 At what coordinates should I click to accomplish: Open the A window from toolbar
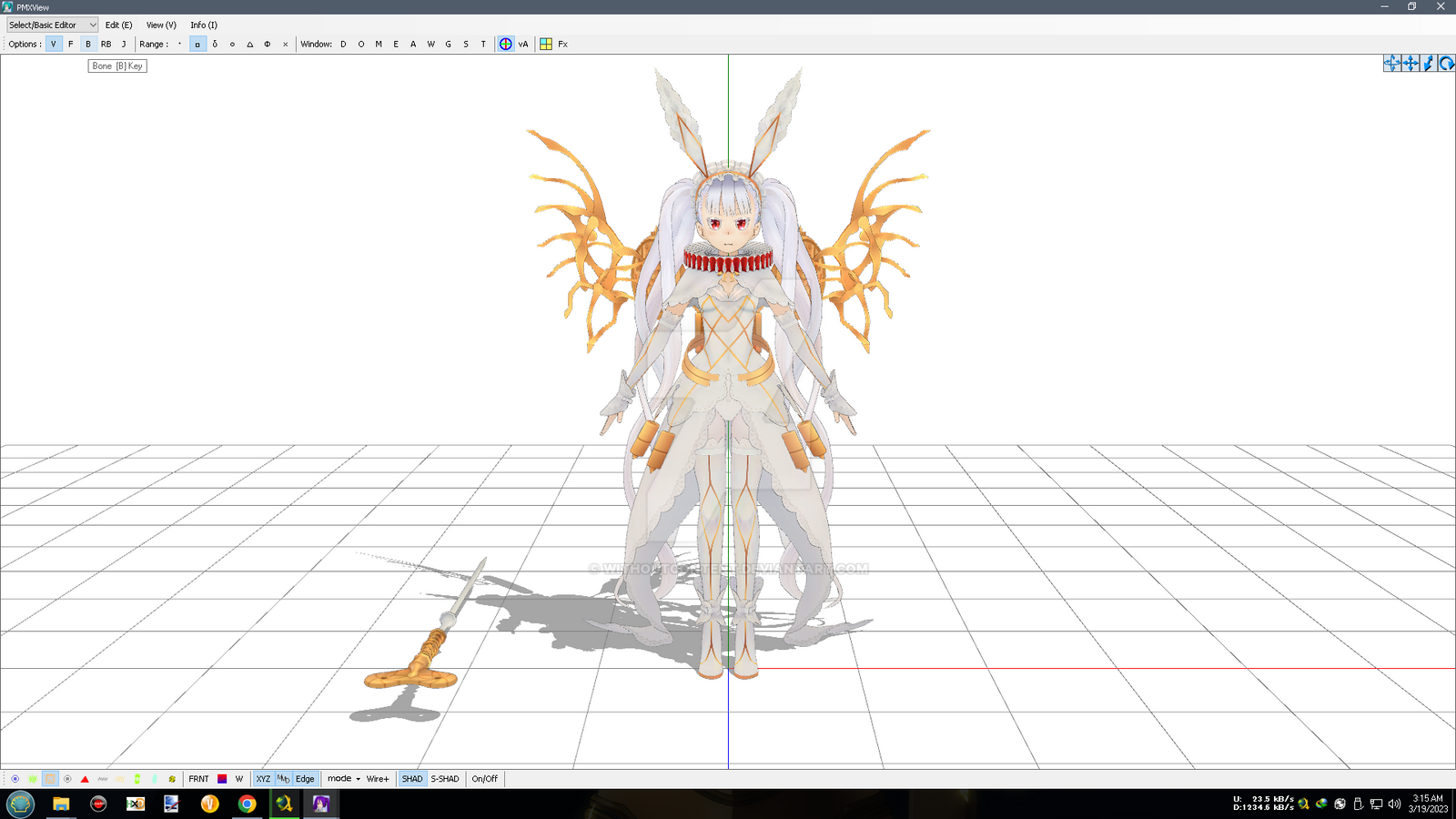tap(413, 44)
